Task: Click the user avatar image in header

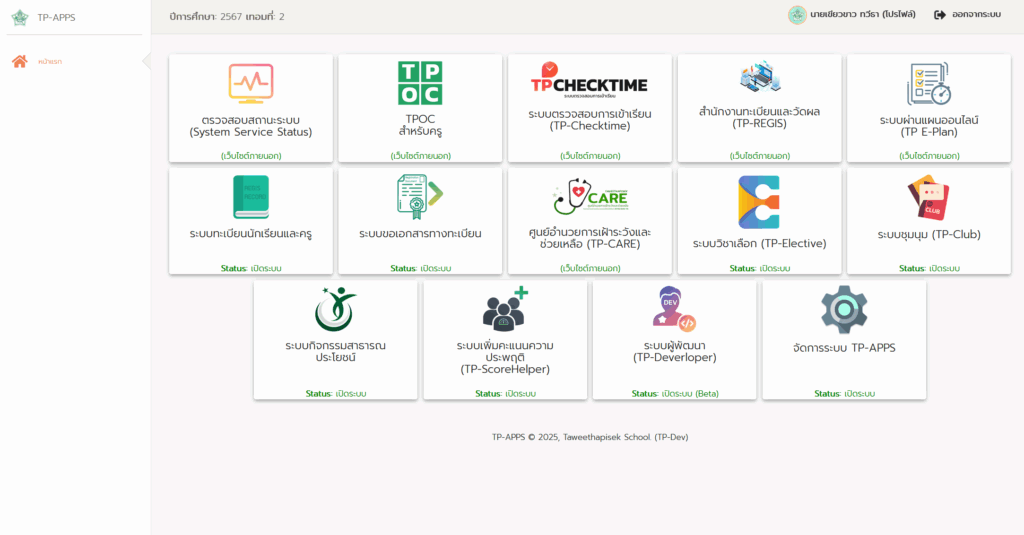Action: pyautogui.click(x=797, y=15)
